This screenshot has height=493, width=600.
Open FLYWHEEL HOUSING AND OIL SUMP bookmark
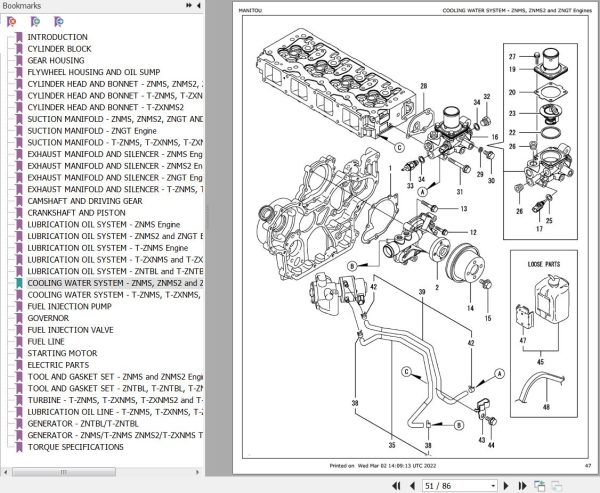tap(94, 72)
